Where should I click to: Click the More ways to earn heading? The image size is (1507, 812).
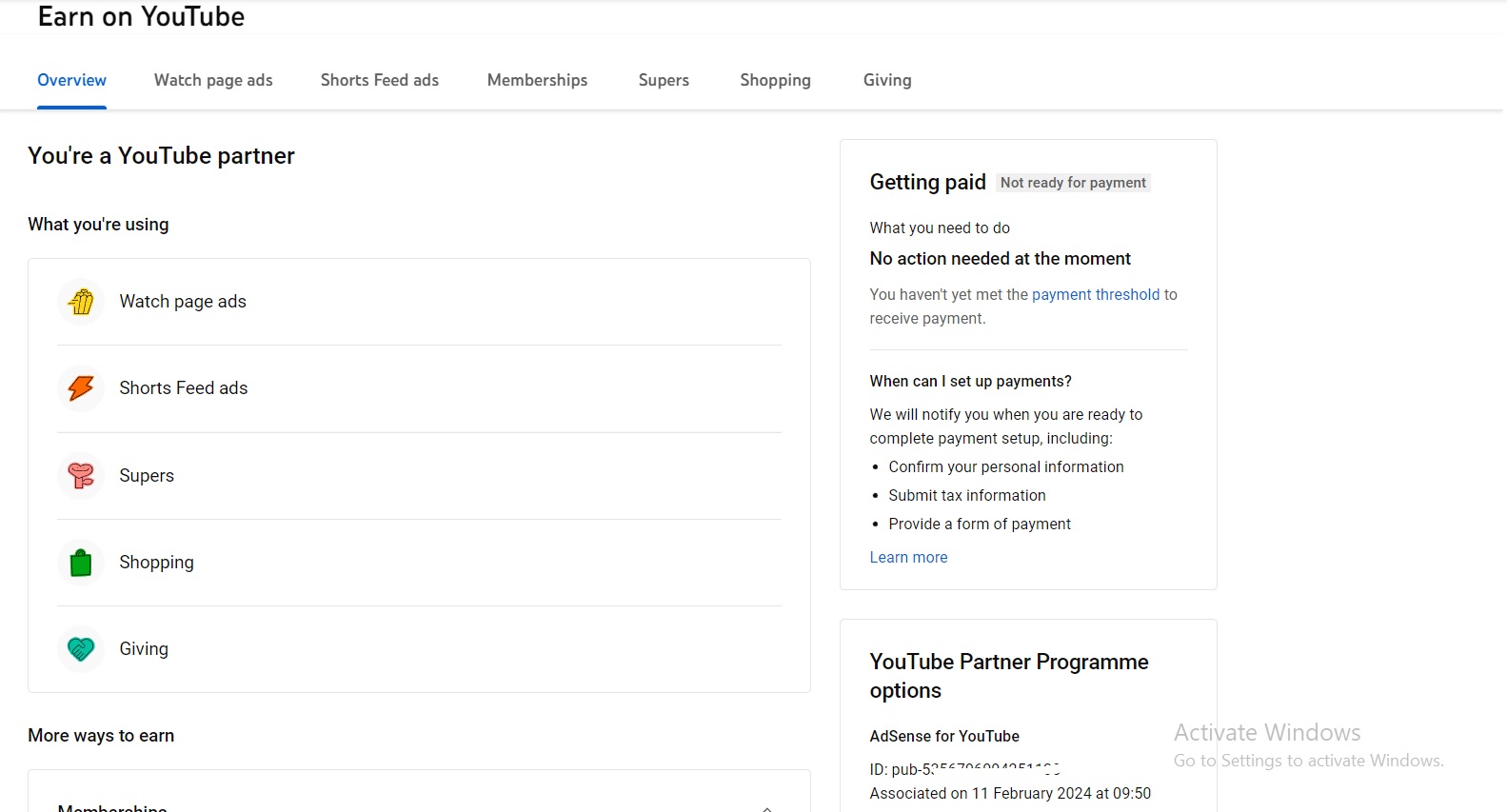point(101,736)
